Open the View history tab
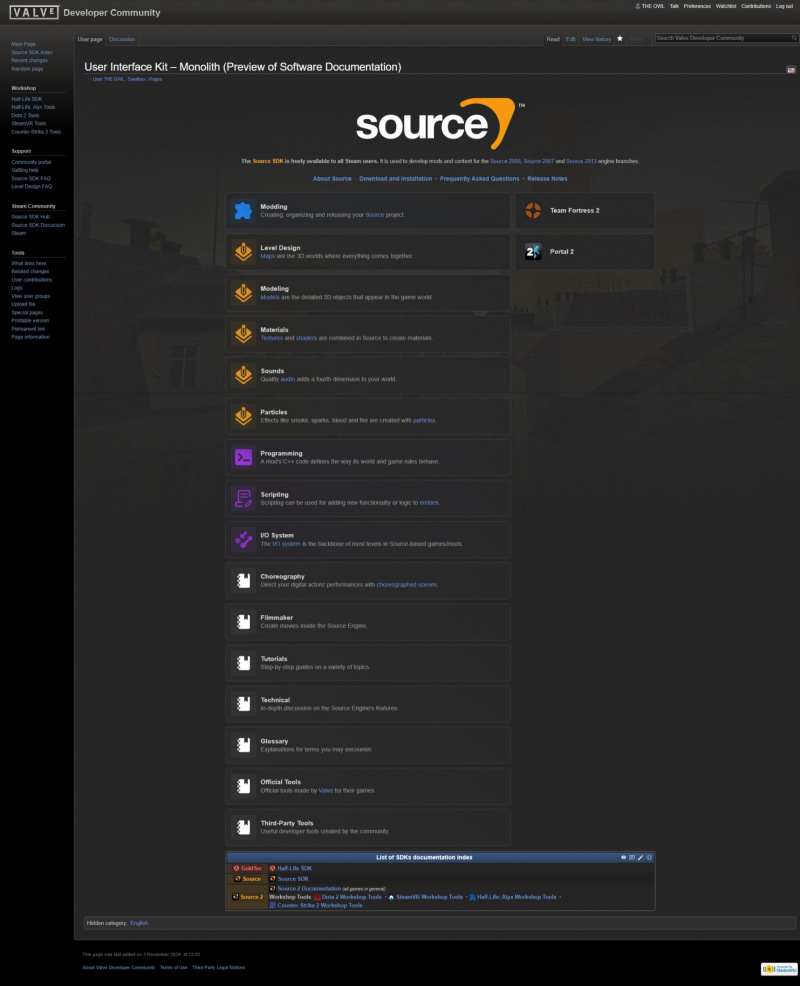Screen dimensions: 800x986 pyautogui.click(x=596, y=38)
